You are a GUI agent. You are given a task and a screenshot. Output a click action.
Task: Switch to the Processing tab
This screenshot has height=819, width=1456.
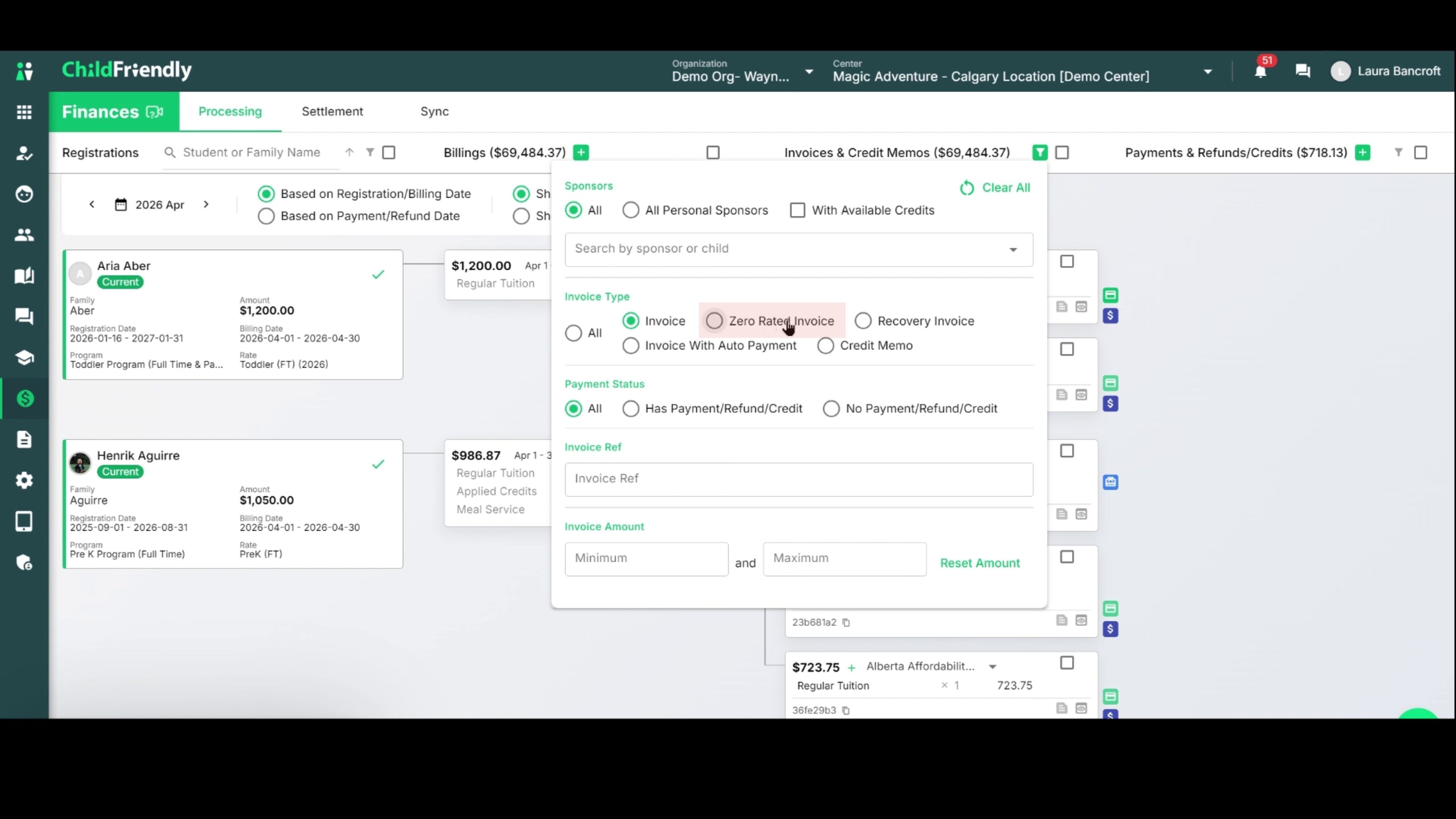coord(230,111)
